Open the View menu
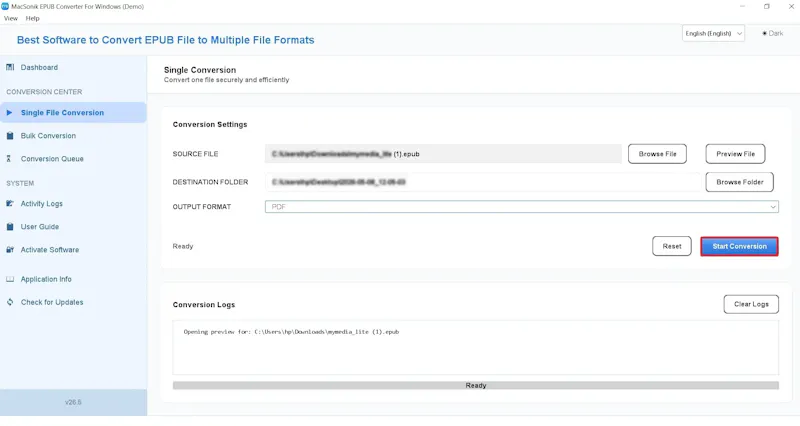This screenshot has width=800, height=426. [x=11, y=18]
